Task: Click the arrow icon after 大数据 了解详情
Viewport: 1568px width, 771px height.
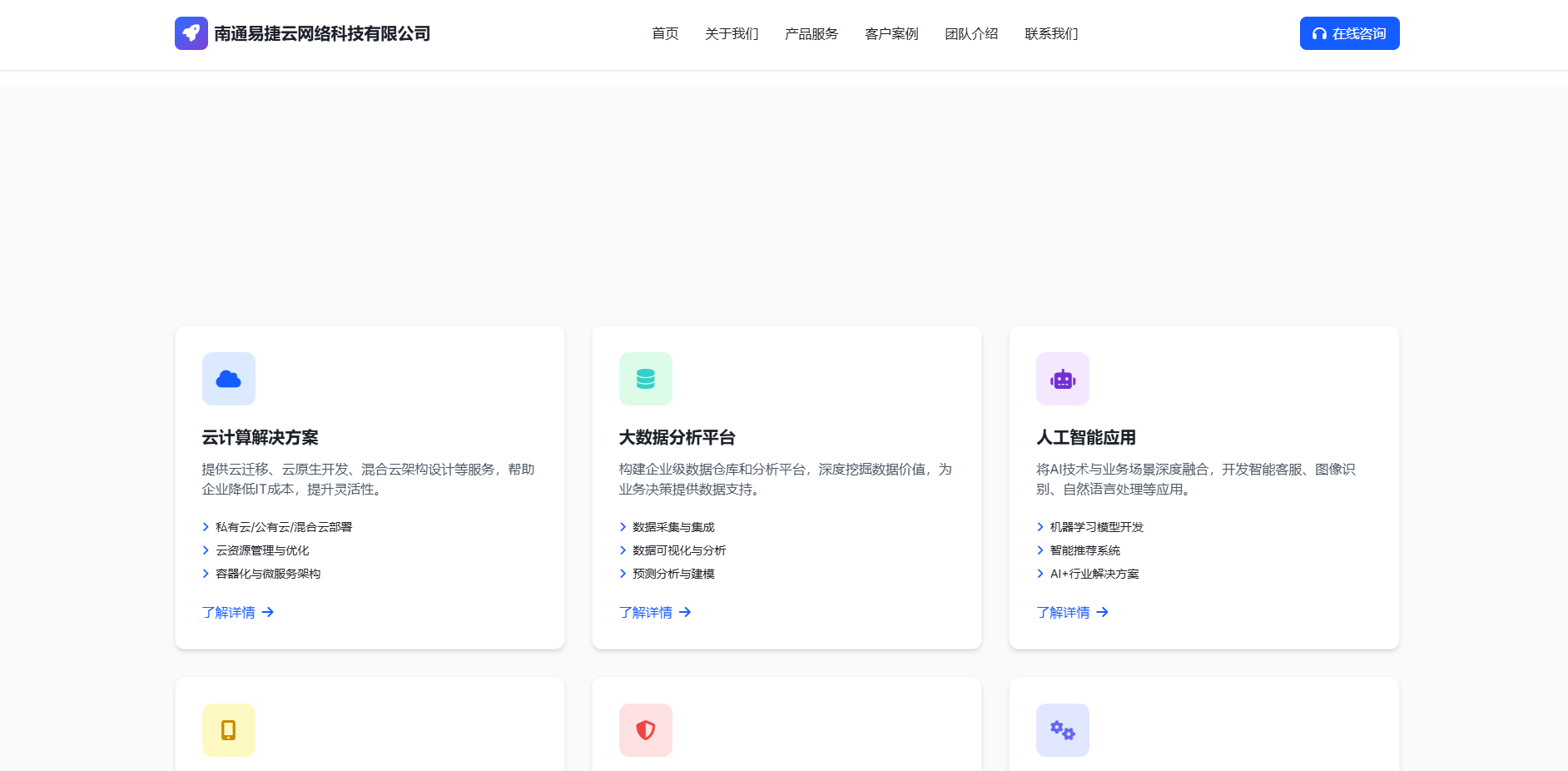Action: (685, 612)
